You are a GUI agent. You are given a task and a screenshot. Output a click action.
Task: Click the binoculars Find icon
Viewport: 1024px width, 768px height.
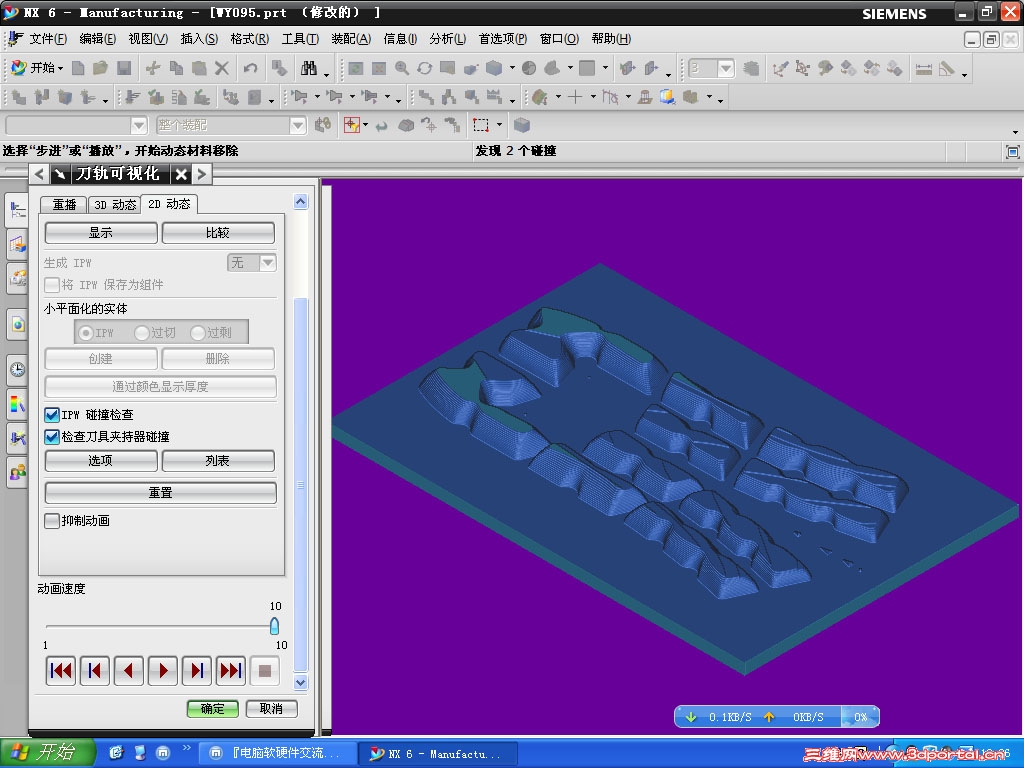[309, 68]
